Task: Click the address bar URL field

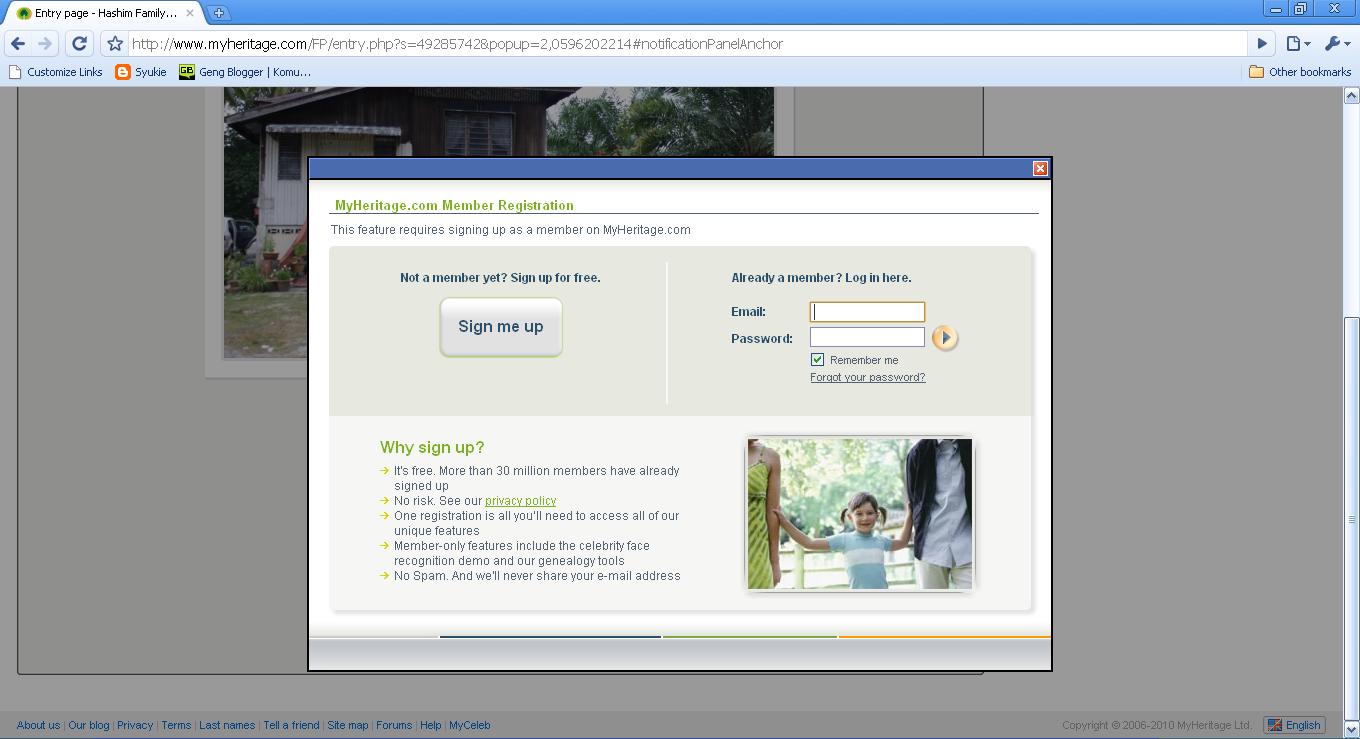Action: click(688, 44)
